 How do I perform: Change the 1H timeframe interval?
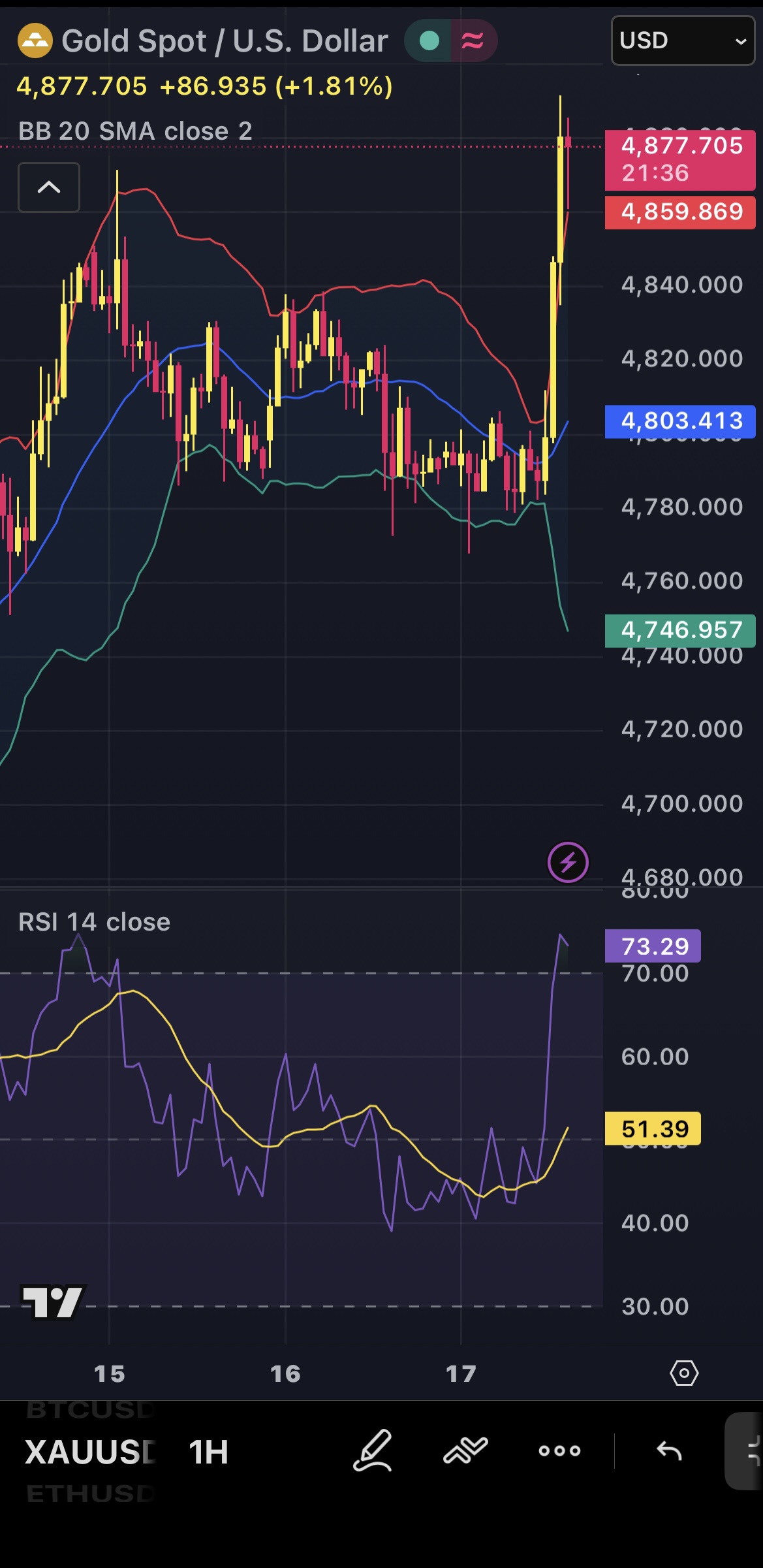click(x=208, y=1452)
